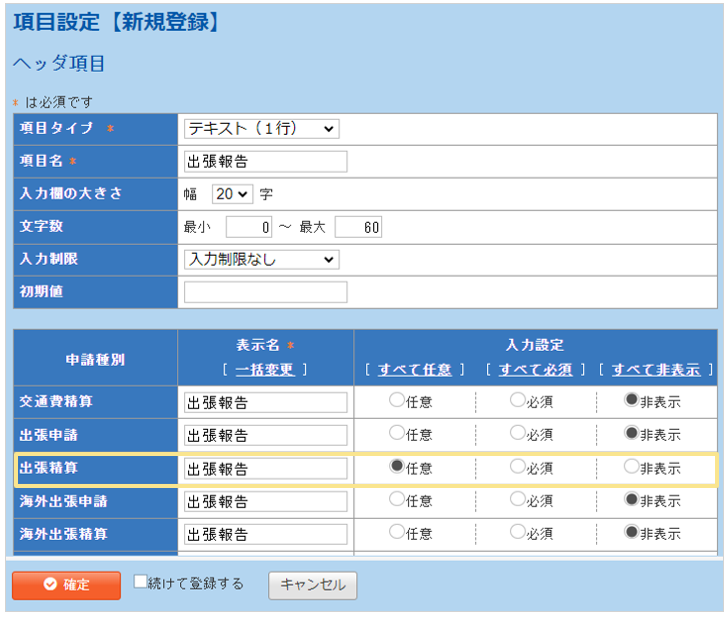Click the 項目名 text field

[266, 162]
